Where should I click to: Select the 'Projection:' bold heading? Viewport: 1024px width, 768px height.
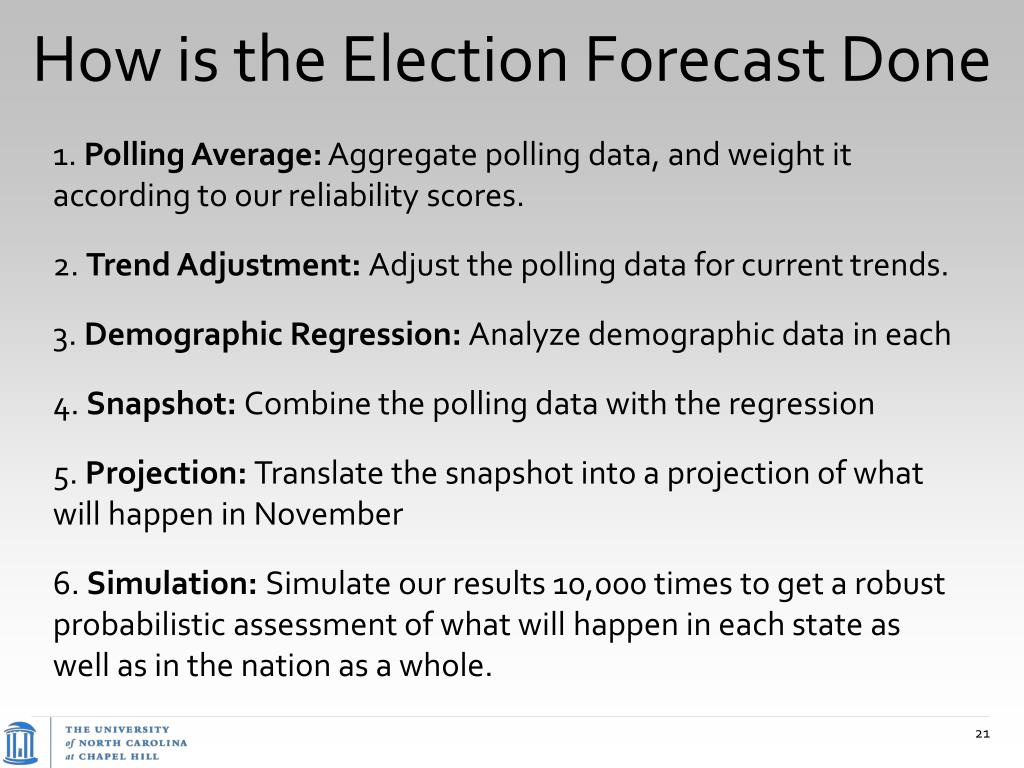coord(167,473)
